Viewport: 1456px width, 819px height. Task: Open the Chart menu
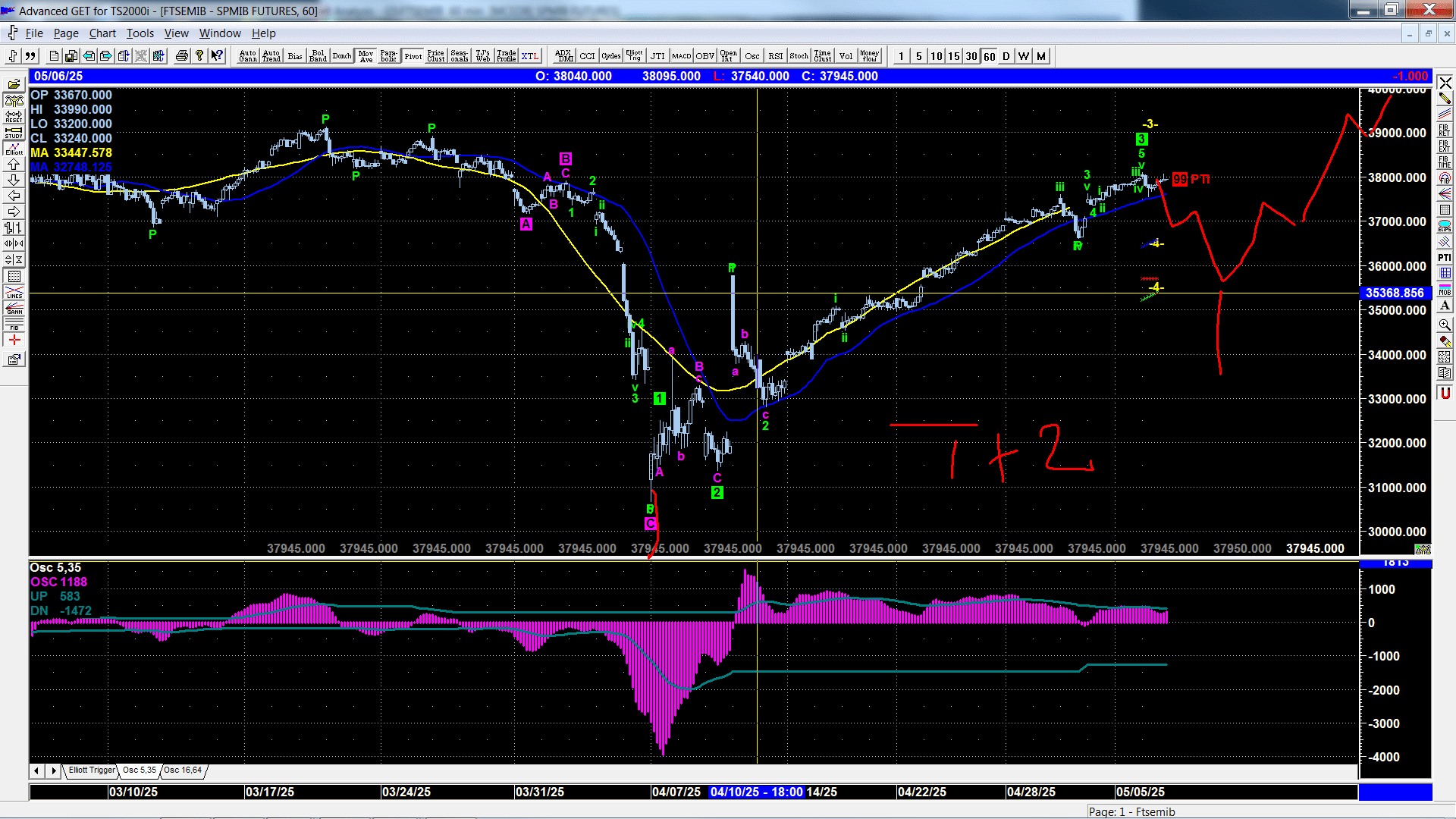[102, 33]
